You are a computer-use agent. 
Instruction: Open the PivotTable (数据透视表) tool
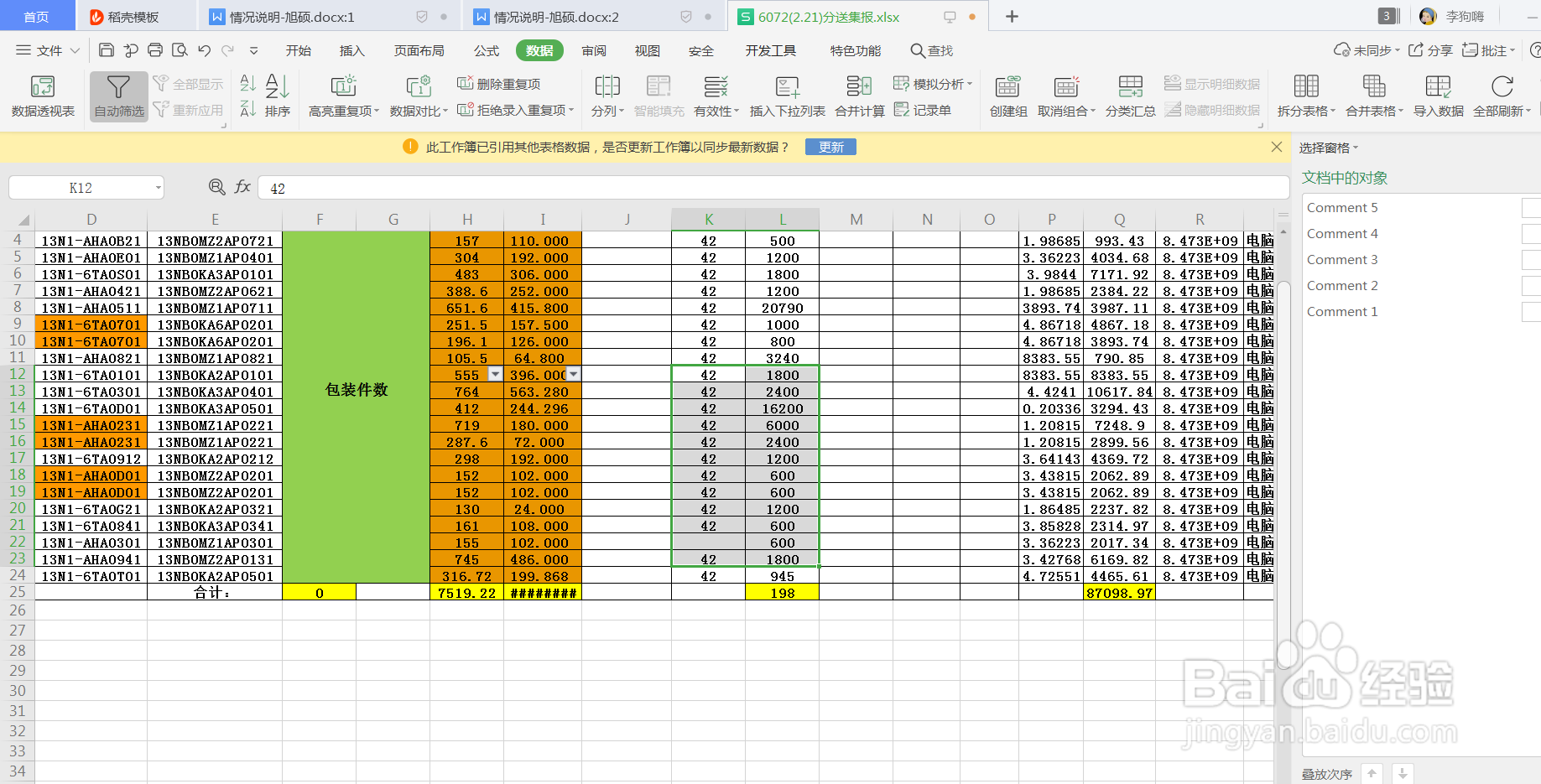[43, 96]
